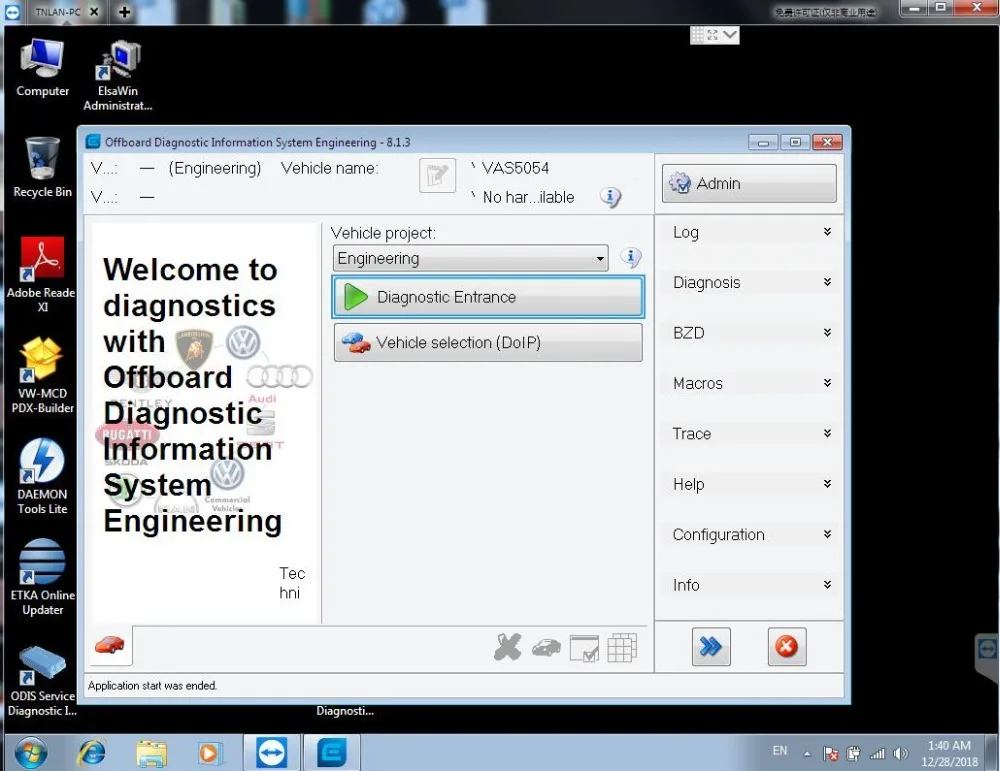Click the grid table icon in bottom toolbar
The image size is (1000, 771).
tap(622, 648)
